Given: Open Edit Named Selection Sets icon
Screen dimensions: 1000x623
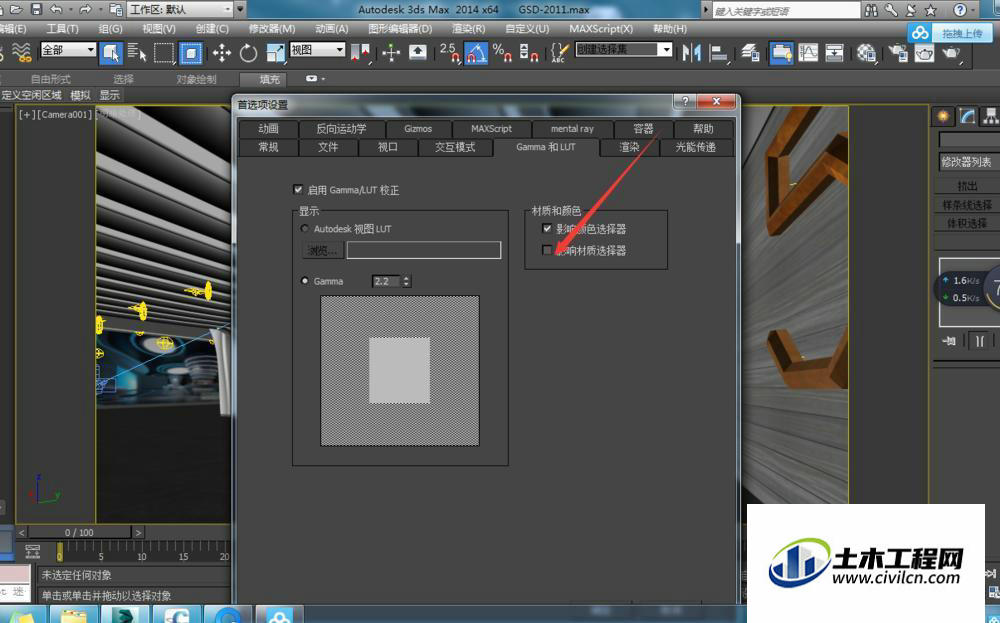Looking at the screenshot, I should (559, 53).
